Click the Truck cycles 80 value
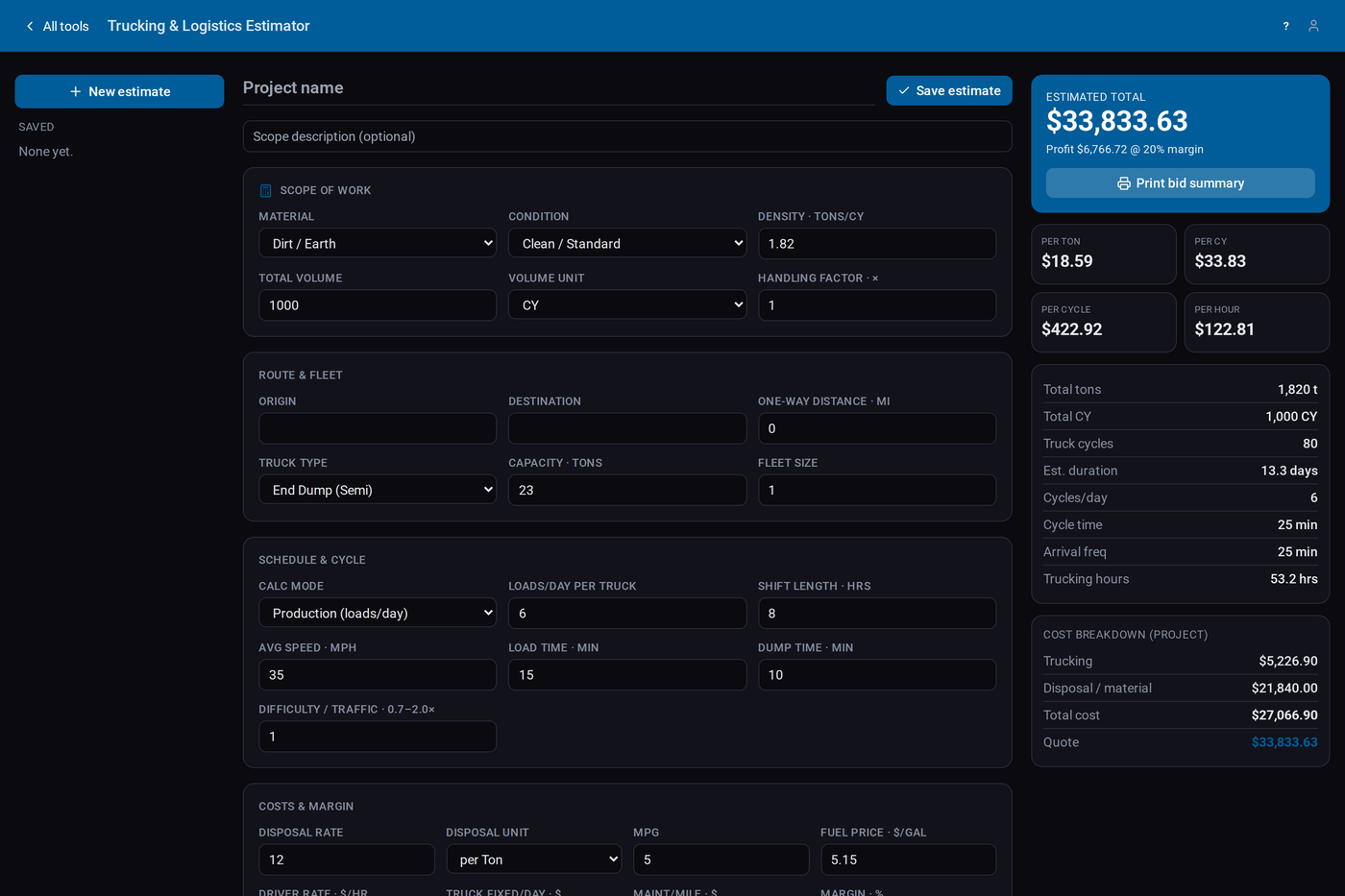Viewport: 1345px width, 896px height. pyautogui.click(x=1310, y=444)
